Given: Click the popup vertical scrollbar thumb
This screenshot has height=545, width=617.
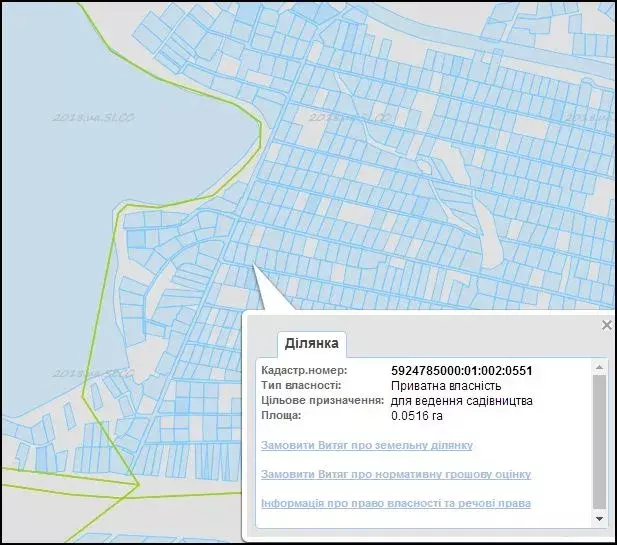Looking at the screenshot, I should [x=600, y=440].
